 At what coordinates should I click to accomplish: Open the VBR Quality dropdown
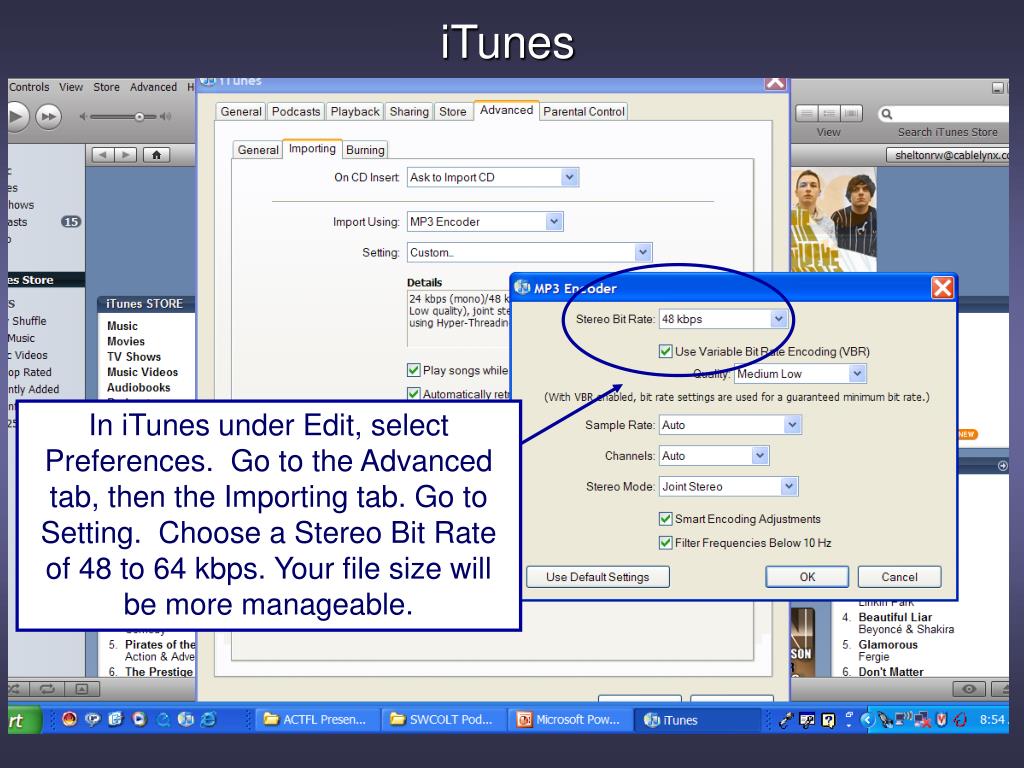coord(800,374)
